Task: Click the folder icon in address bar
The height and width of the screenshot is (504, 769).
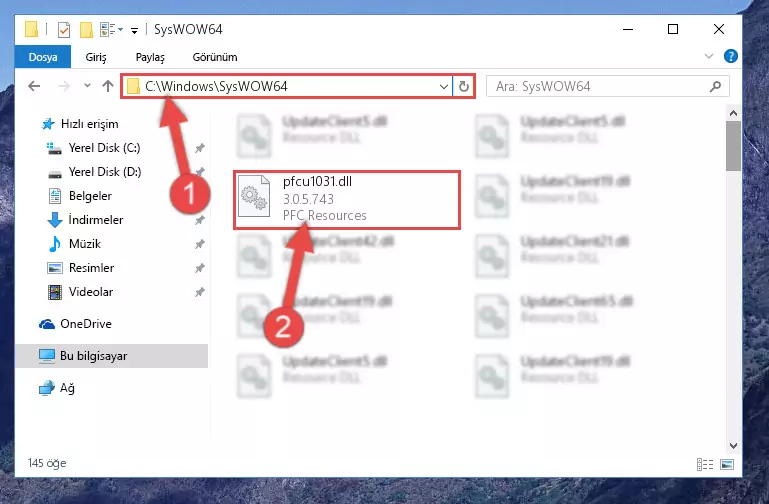Action: (x=133, y=86)
